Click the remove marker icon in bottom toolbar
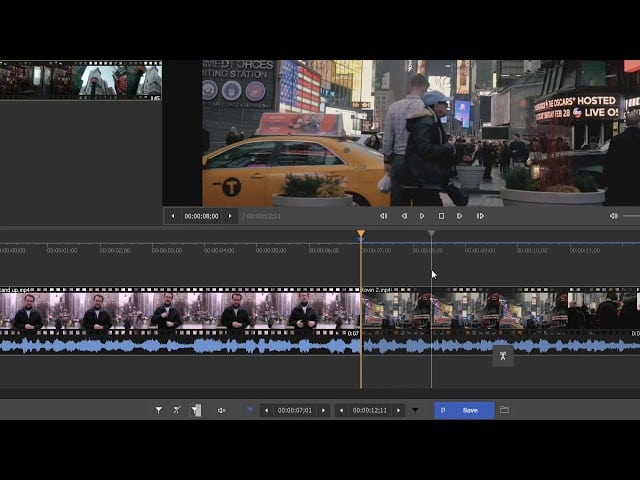 coord(177,410)
